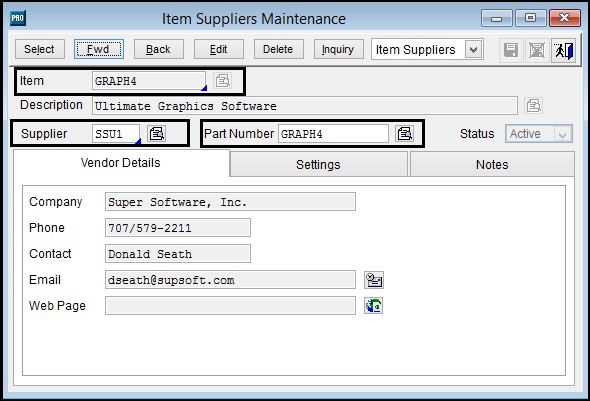Click the exit door icon
Viewport: 590px width, 401px height.
[564, 50]
